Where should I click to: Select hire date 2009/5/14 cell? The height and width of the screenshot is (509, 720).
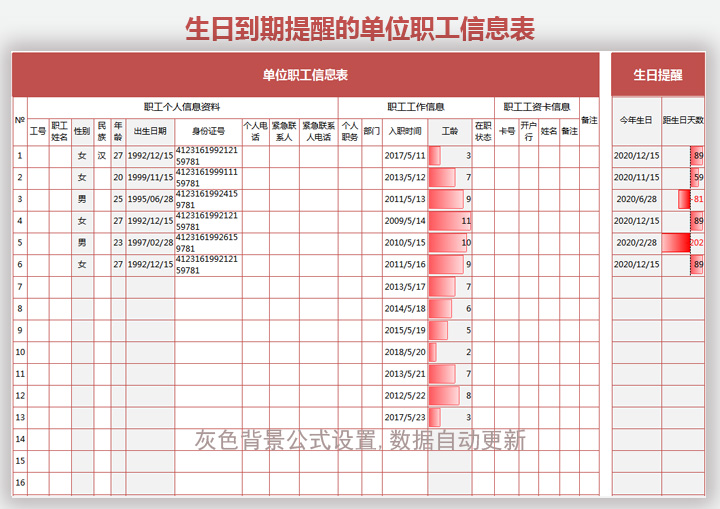[405, 221]
